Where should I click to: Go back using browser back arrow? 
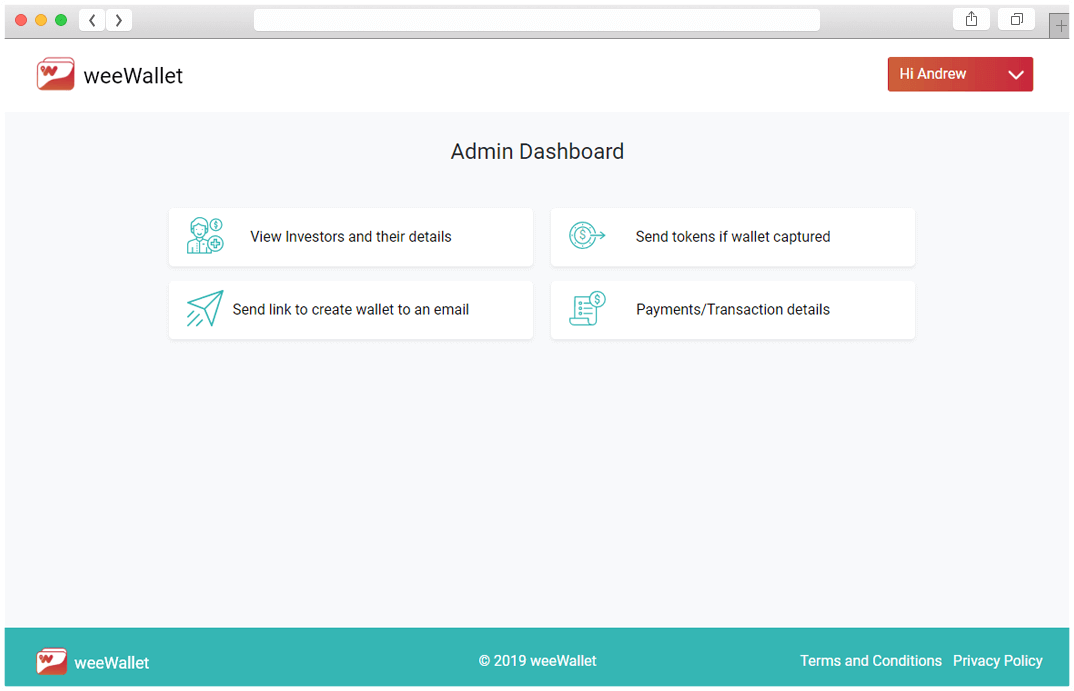click(92, 20)
